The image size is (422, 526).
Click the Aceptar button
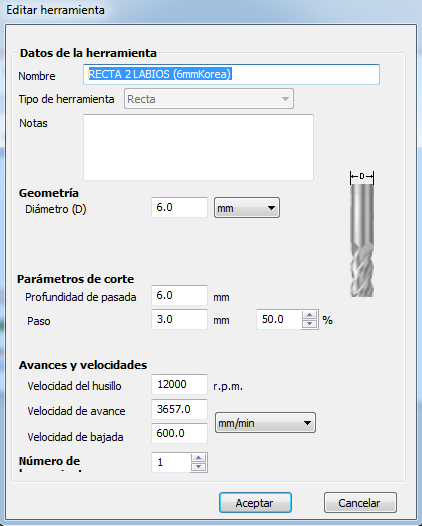tap(255, 503)
